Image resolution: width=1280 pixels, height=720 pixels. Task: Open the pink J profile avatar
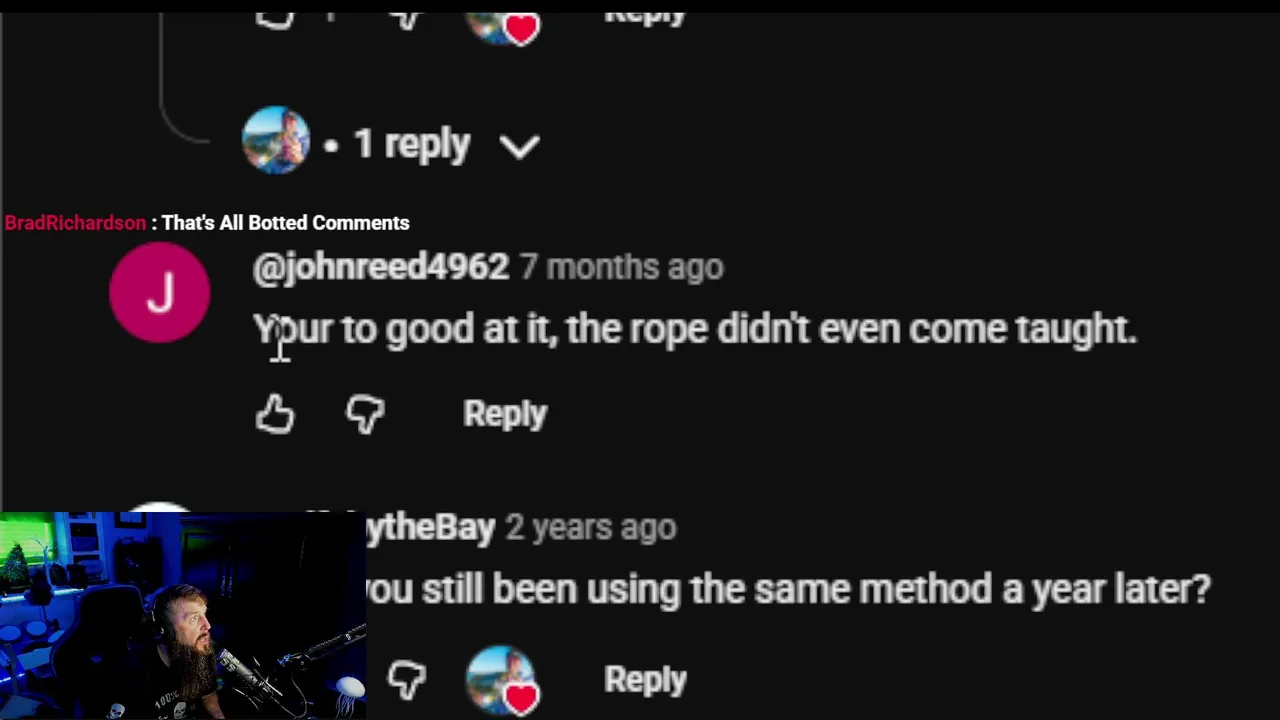[x=159, y=293]
